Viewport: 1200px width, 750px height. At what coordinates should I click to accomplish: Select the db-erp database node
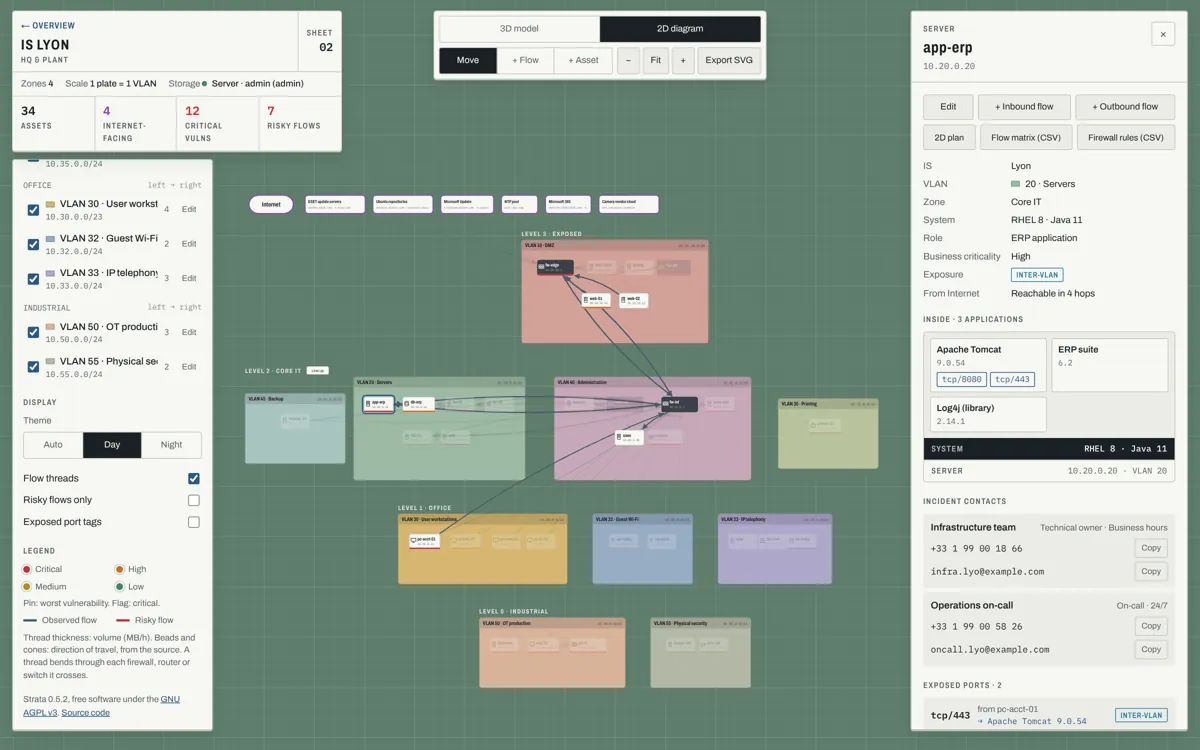point(418,404)
